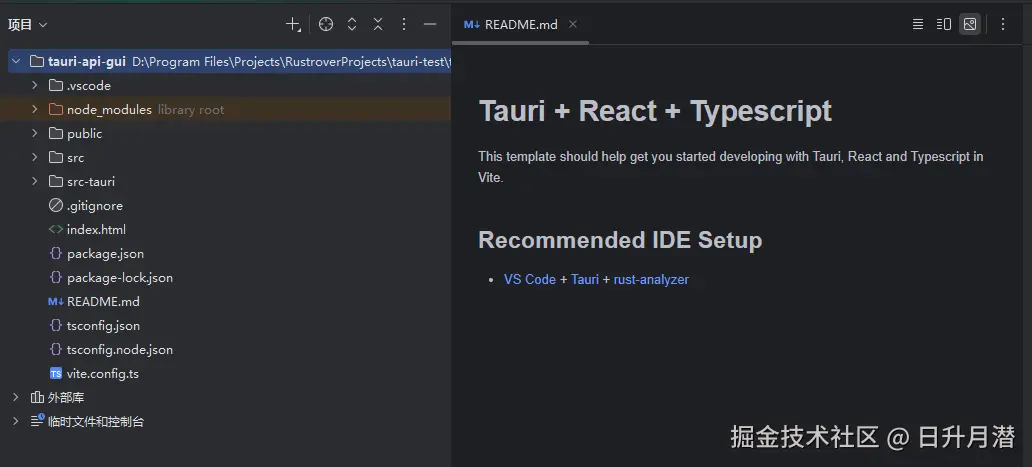Select README.md file name in tree
The width and height of the screenshot is (1032, 467).
(103, 301)
